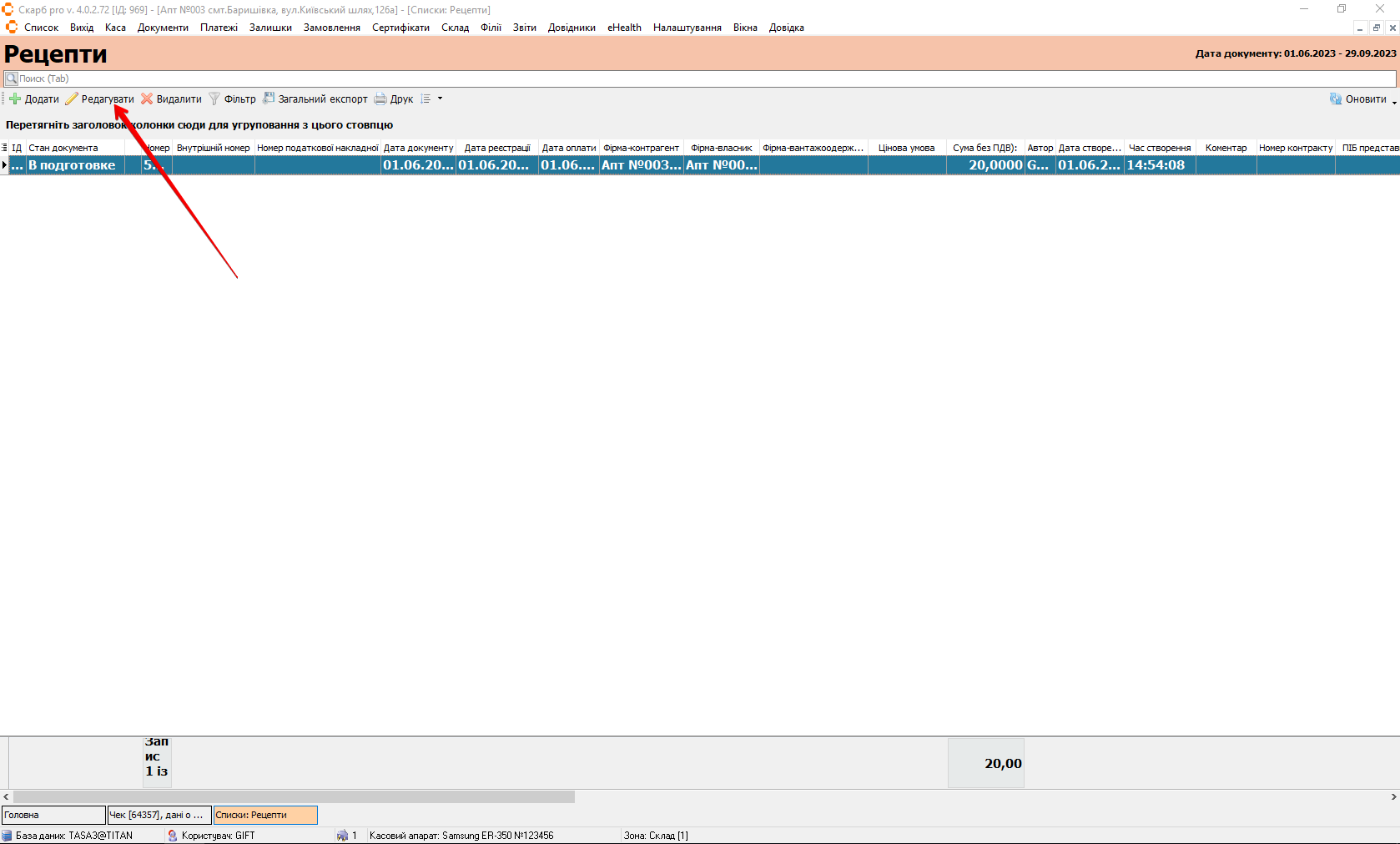Click the Друк printer icon
The width and height of the screenshot is (1400, 844).
(x=380, y=99)
